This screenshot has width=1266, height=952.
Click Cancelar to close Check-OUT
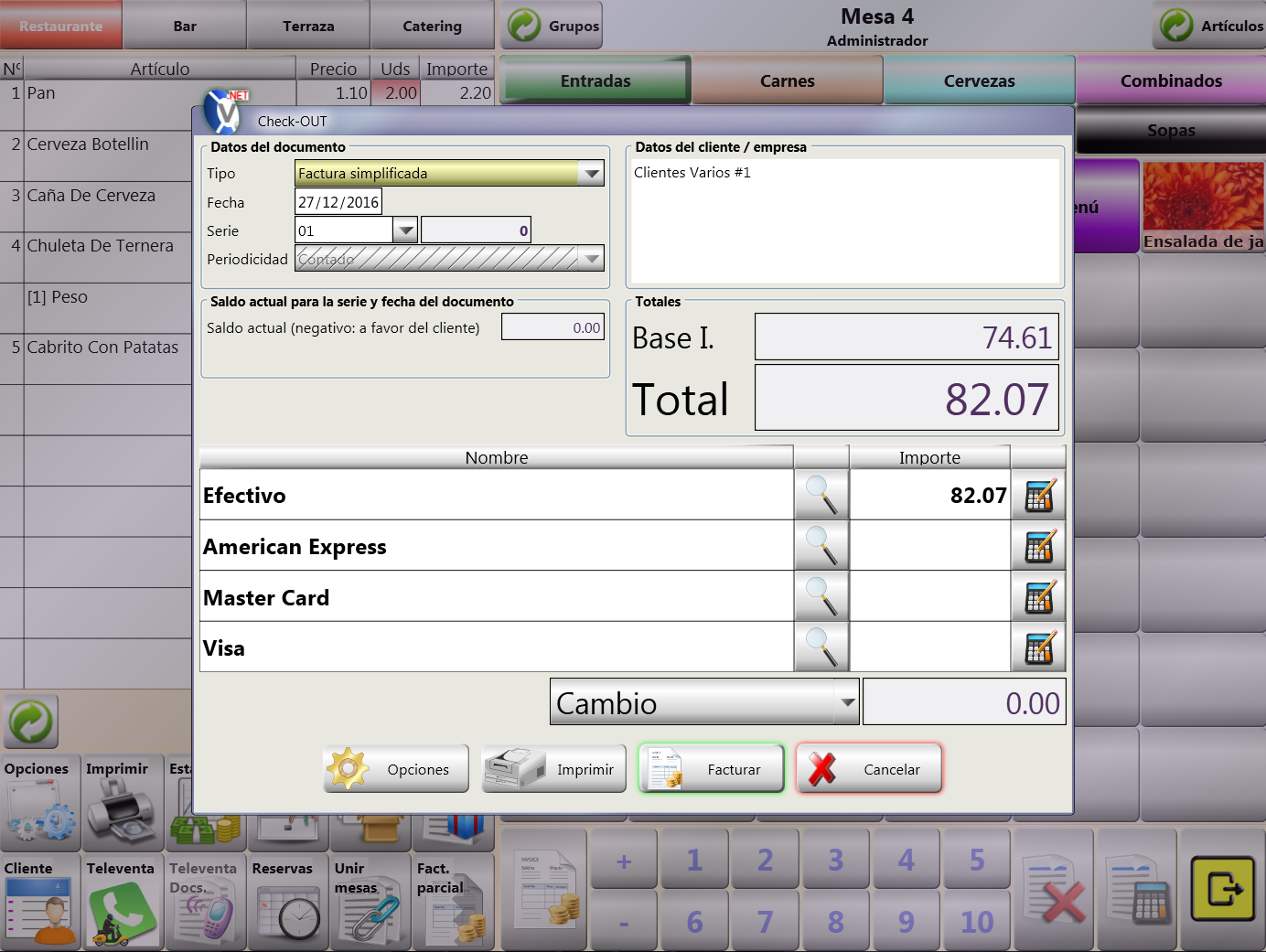point(869,769)
